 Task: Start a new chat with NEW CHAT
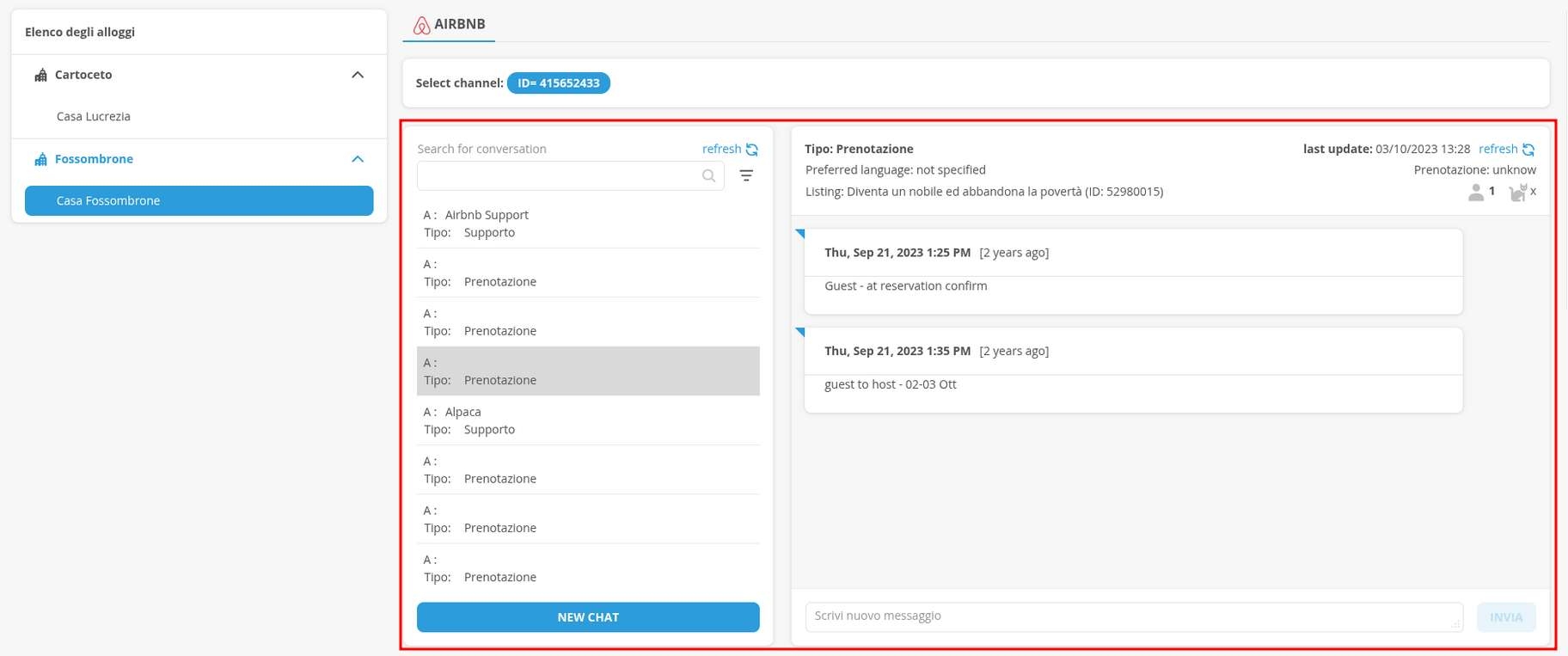(588, 617)
